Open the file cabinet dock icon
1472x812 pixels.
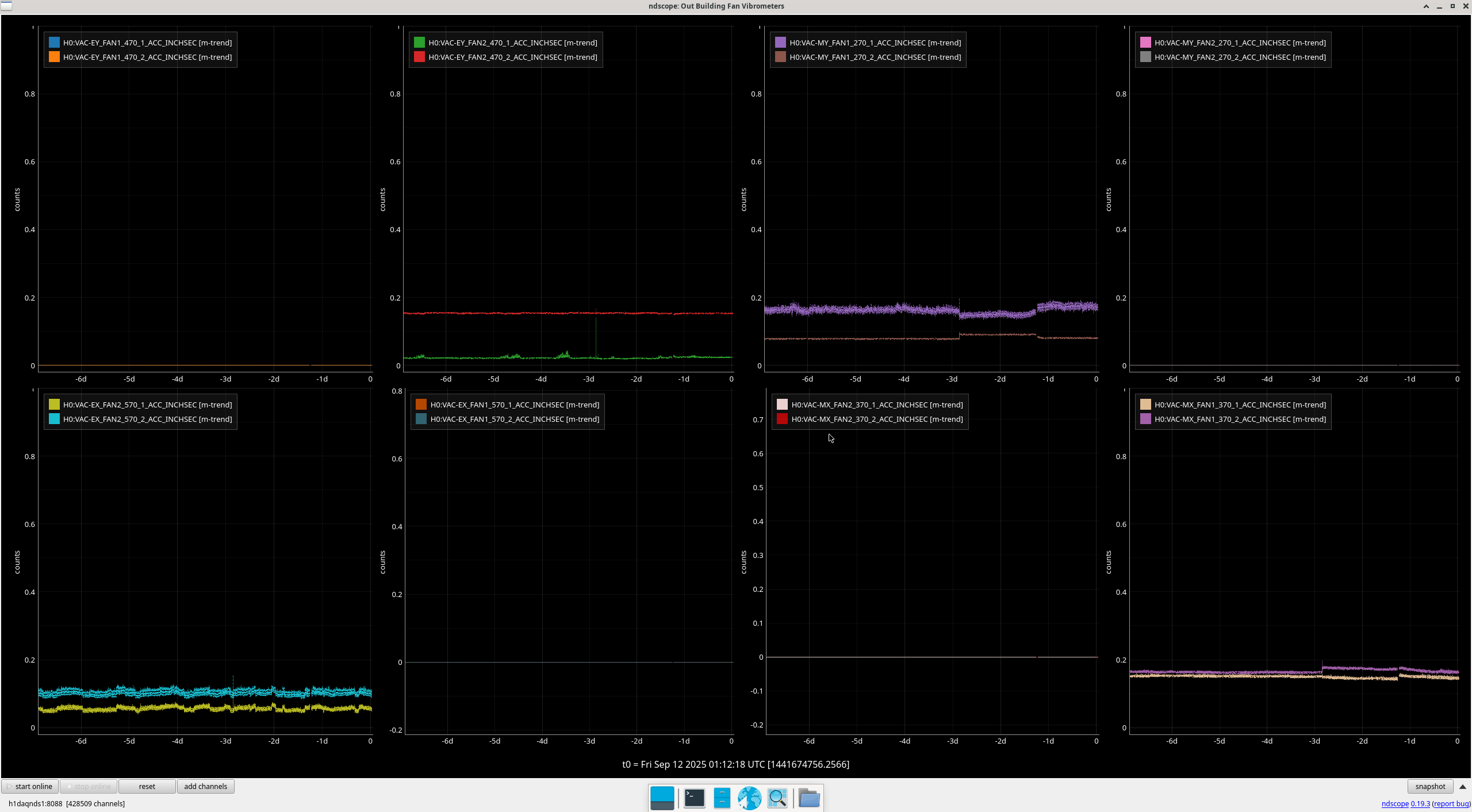722,798
